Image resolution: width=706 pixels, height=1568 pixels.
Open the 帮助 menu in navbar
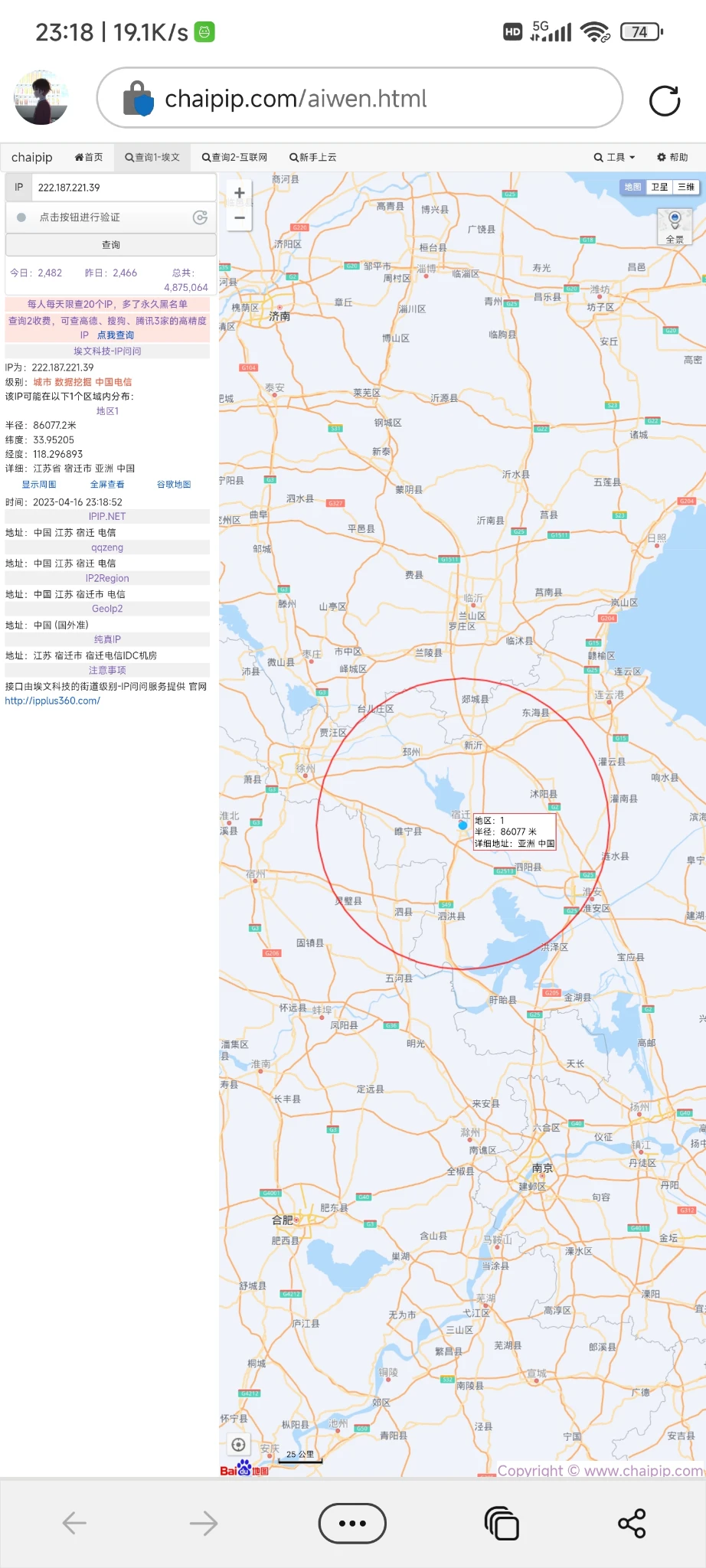click(x=672, y=158)
